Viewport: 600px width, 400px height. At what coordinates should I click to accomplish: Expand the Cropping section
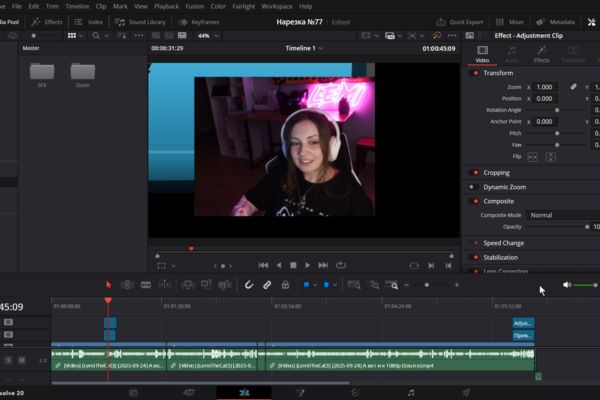496,173
